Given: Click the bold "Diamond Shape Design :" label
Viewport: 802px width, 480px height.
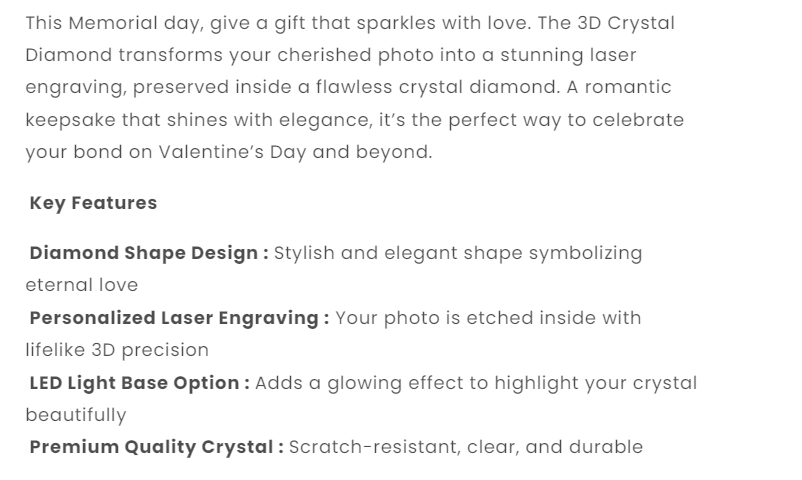Looking at the screenshot, I should click(x=149, y=253).
